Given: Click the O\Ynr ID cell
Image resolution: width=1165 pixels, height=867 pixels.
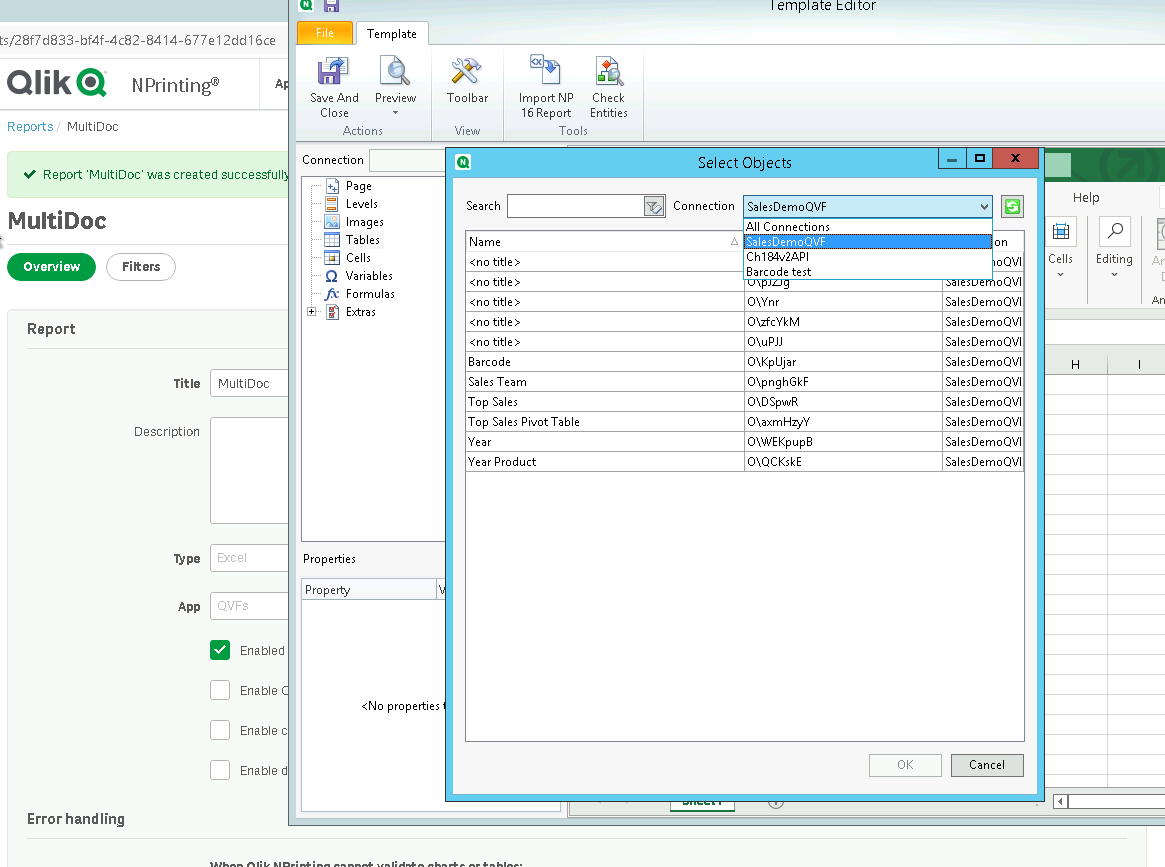Looking at the screenshot, I should click(843, 302).
